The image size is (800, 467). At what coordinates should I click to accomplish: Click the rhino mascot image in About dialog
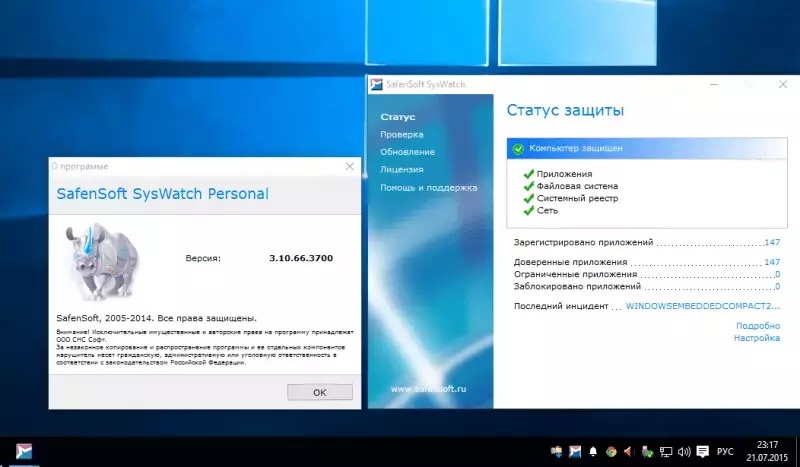point(102,261)
